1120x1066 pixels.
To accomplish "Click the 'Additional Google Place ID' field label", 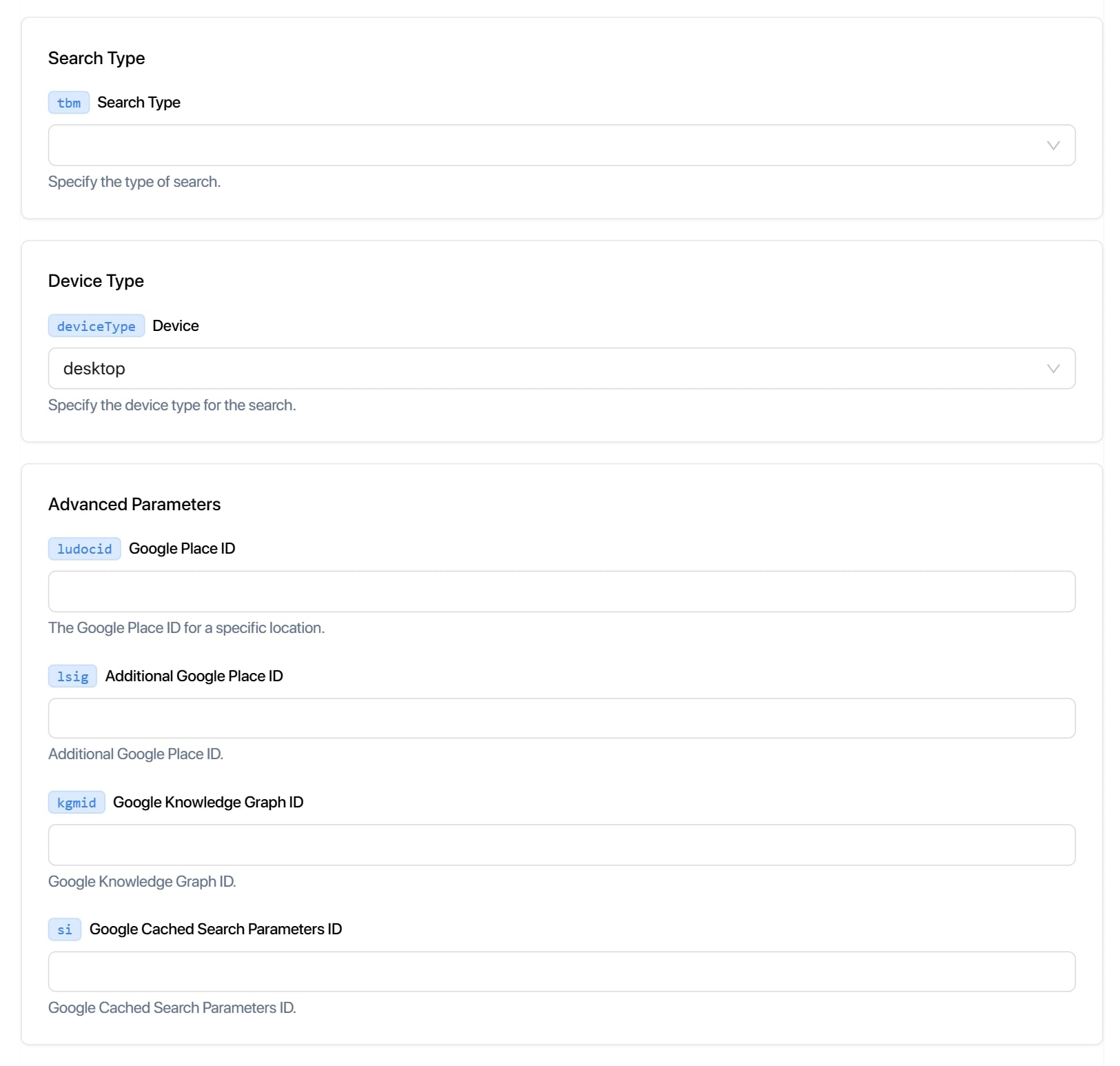I will tap(194, 676).
